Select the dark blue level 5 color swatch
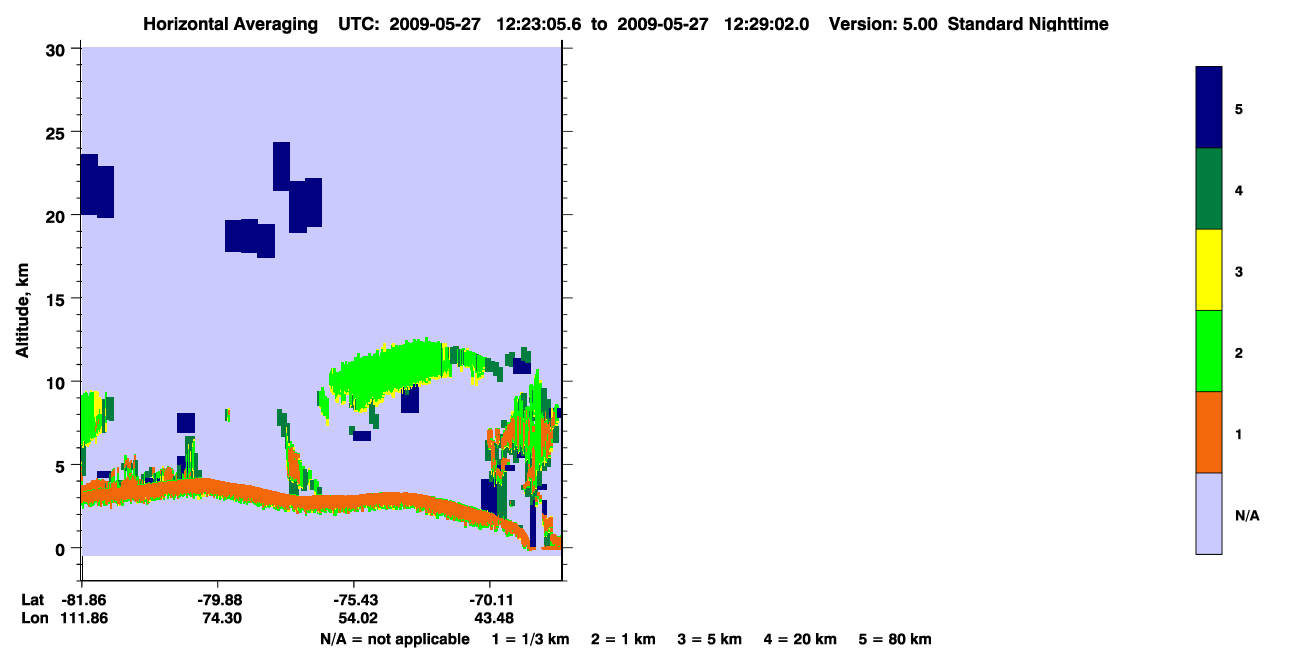1300x667 pixels. point(1209,108)
